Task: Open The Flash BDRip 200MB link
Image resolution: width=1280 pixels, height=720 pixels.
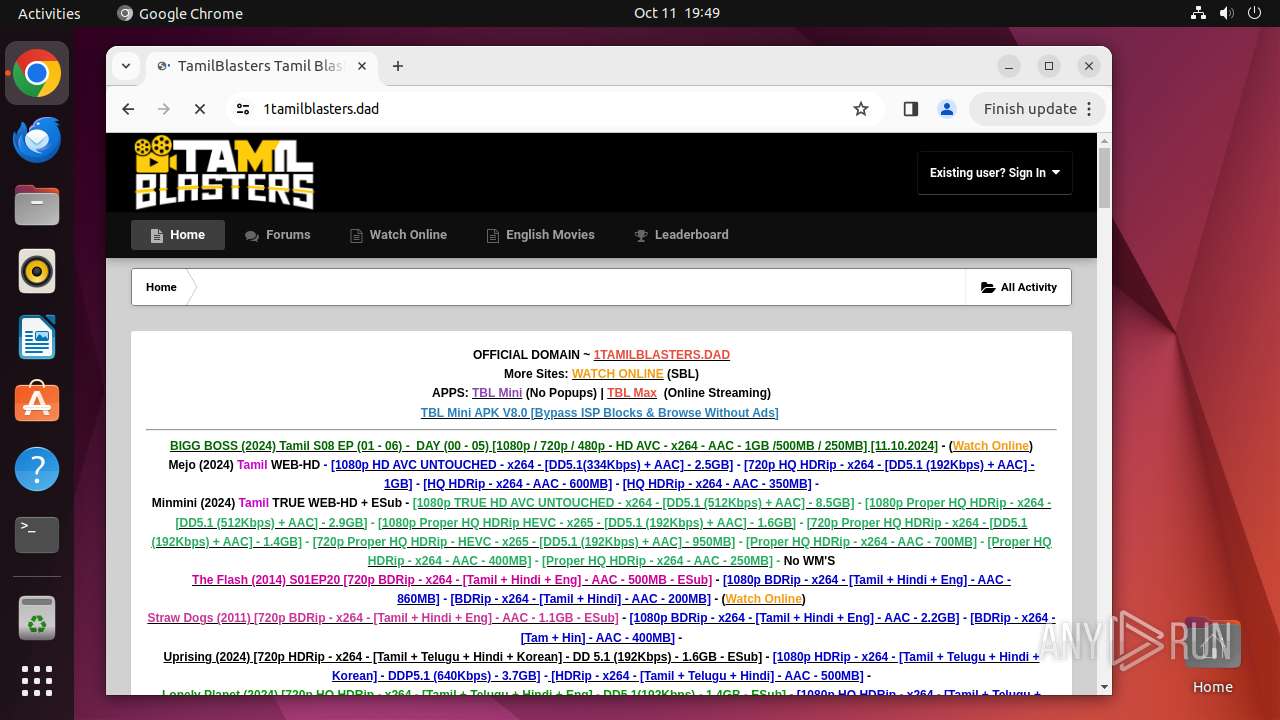Action: click(x=579, y=599)
